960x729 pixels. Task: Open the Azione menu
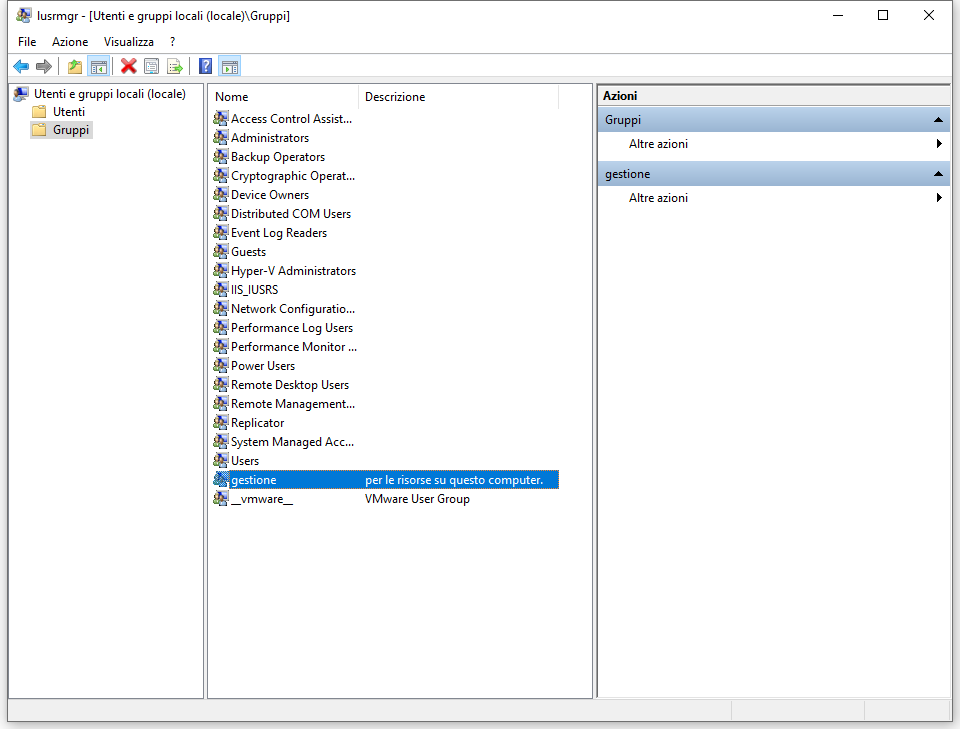pyautogui.click(x=70, y=42)
